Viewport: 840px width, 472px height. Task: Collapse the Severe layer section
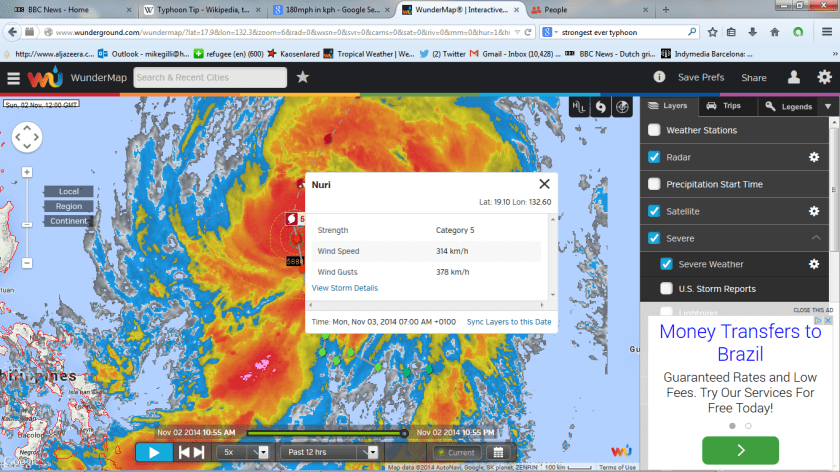click(x=817, y=238)
